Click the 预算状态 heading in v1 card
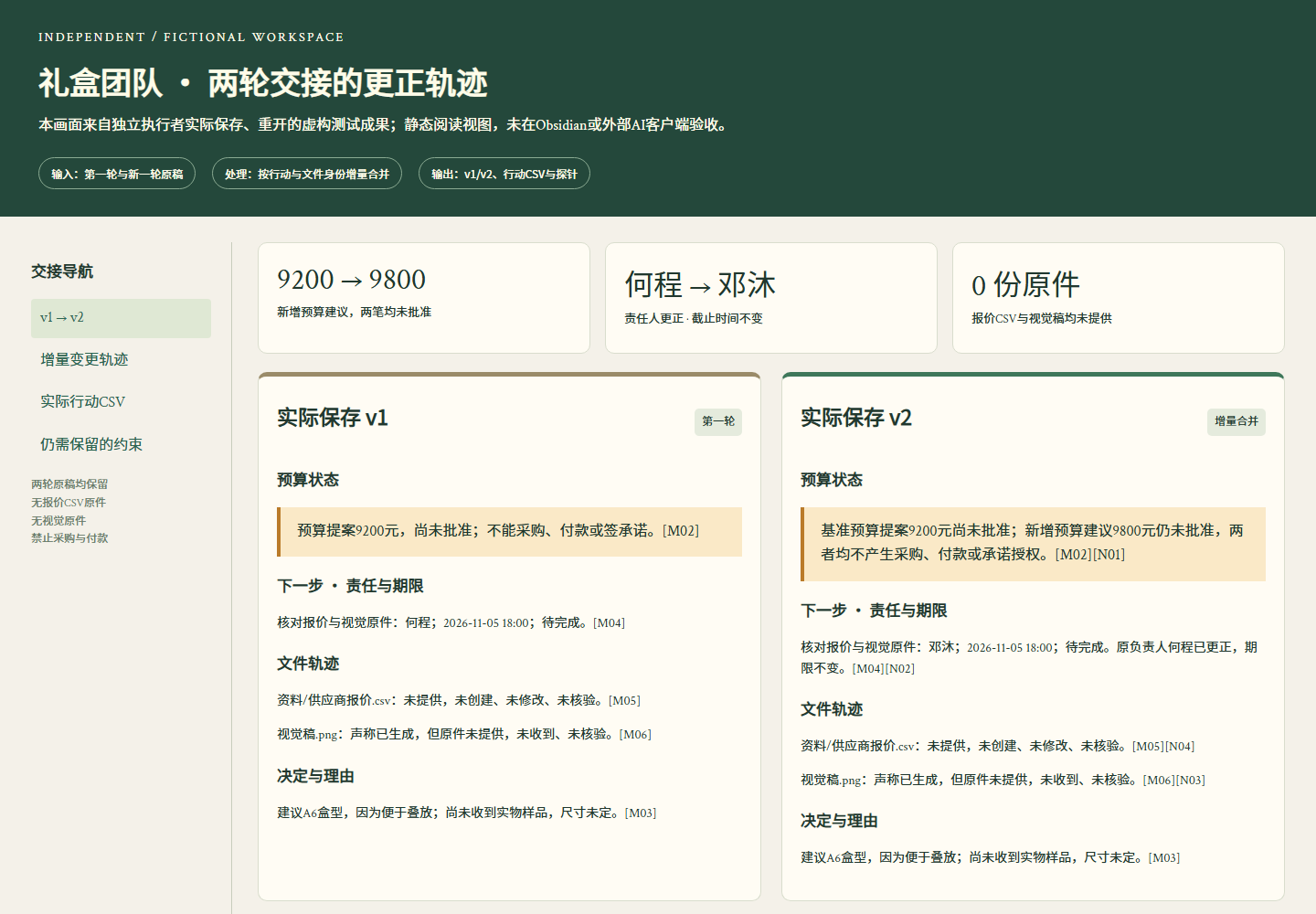The height and width of the screenshot is (914, 1316). pos(308,481)
